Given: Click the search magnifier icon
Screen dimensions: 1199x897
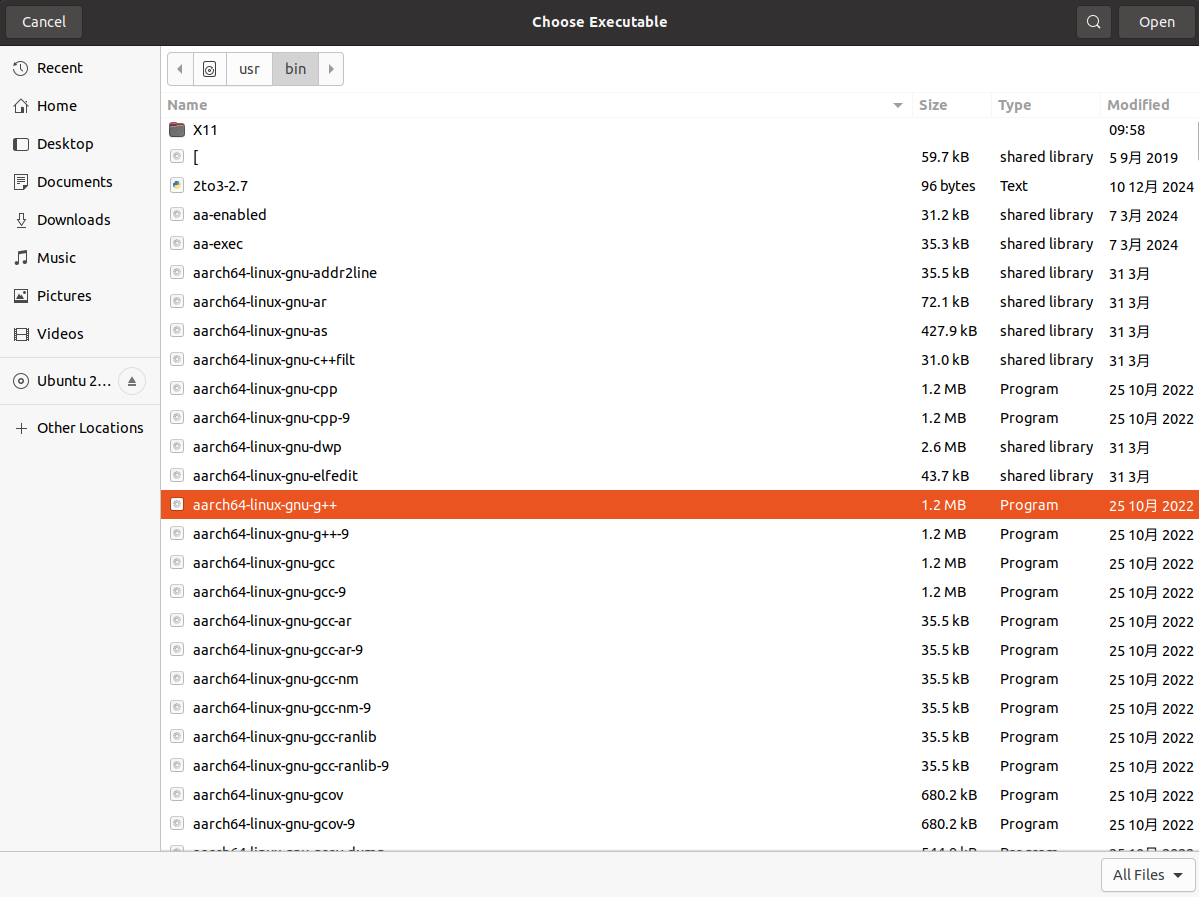Looking at the screenshot, I should pos(1093,22).
